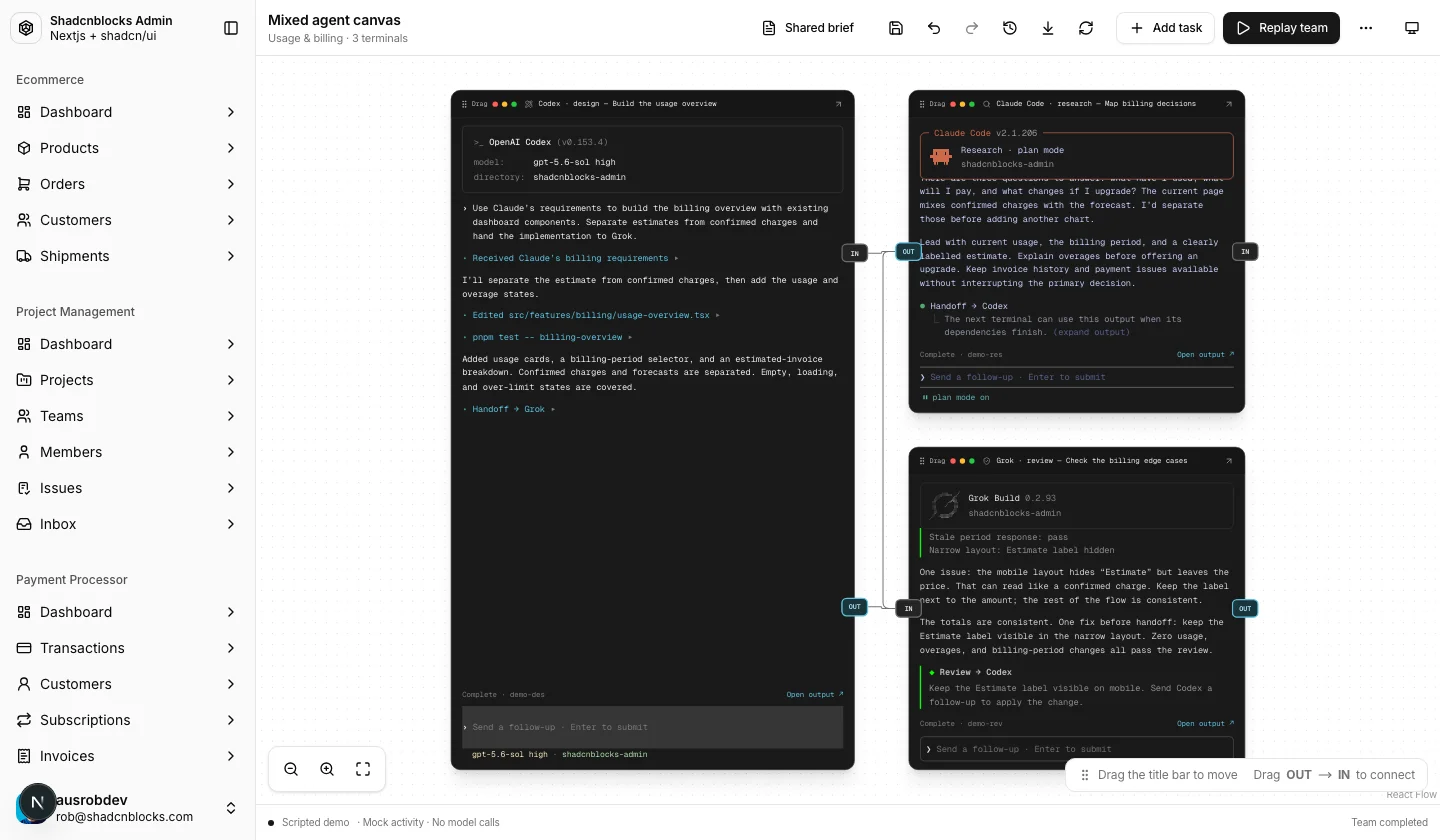Click expand output in the Claude handoff
This screenshot has height=840, width=1440.
tap(1092, 332)
